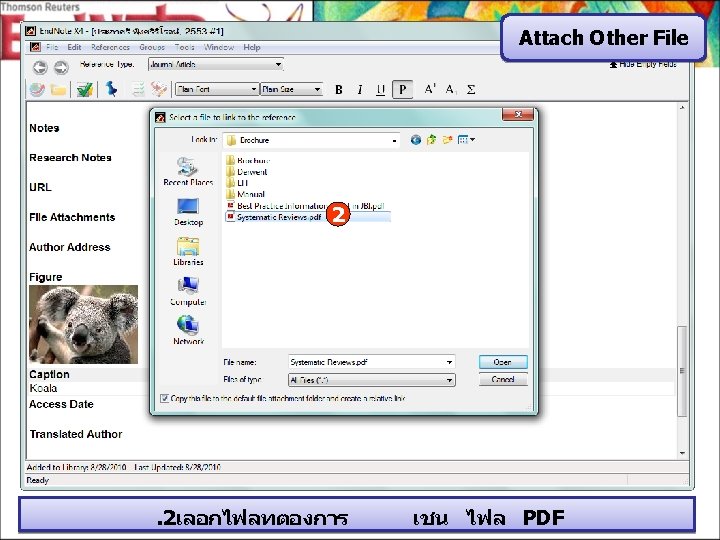Open Recent Places in sidebar

(x=188, y=171)
